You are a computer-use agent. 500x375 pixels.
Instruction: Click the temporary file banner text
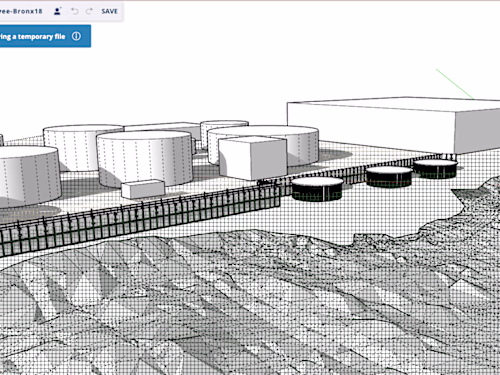click(x=32, y=36)
